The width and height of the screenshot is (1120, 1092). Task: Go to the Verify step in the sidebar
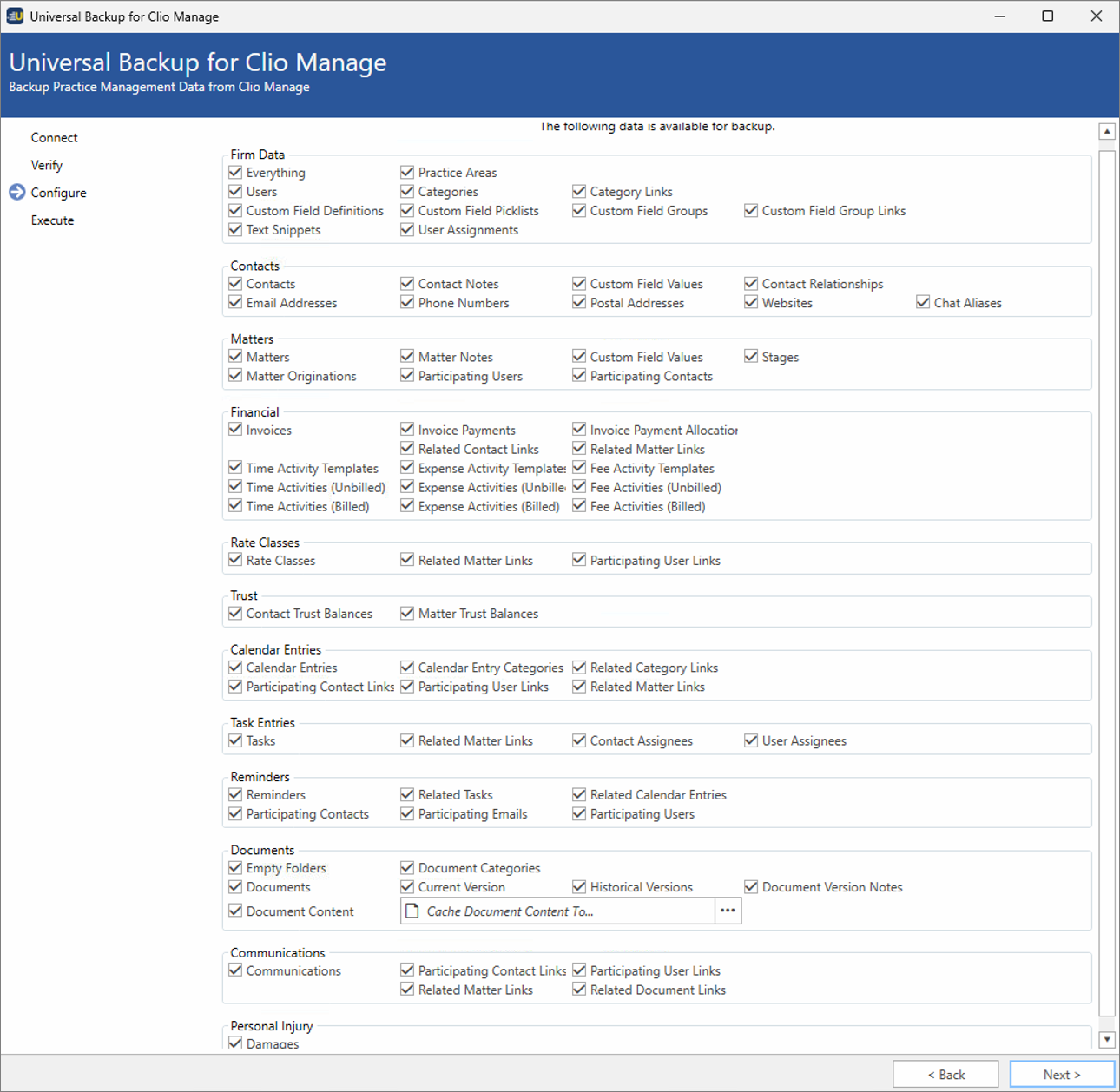(x=47, y=165)
